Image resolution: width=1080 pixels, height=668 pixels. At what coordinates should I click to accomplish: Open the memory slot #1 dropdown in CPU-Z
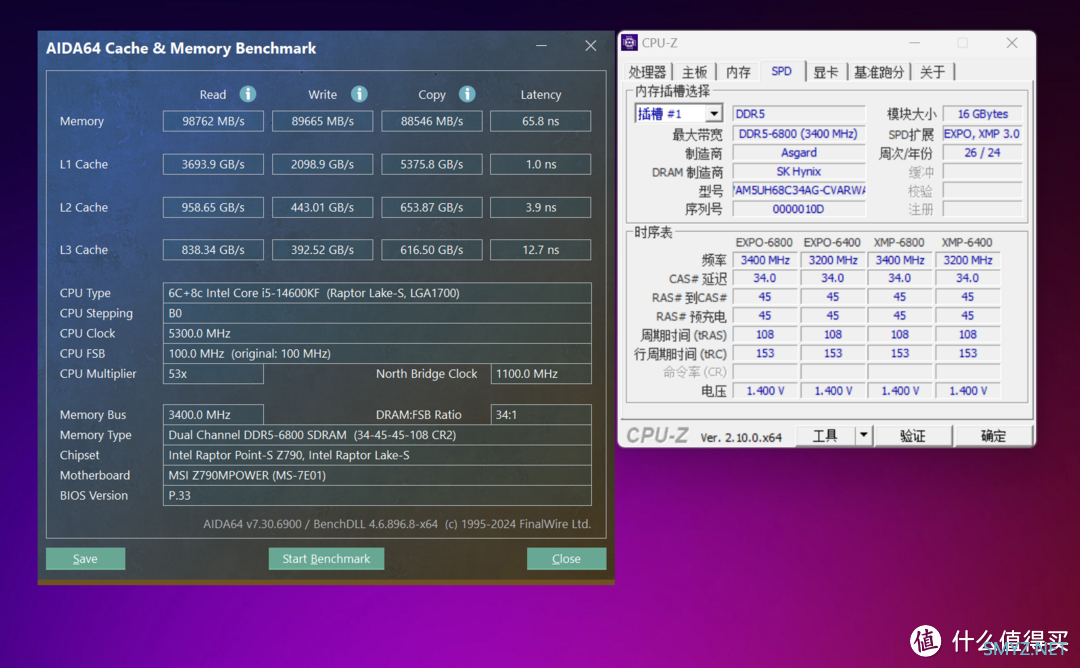click(x=714, y=114)
